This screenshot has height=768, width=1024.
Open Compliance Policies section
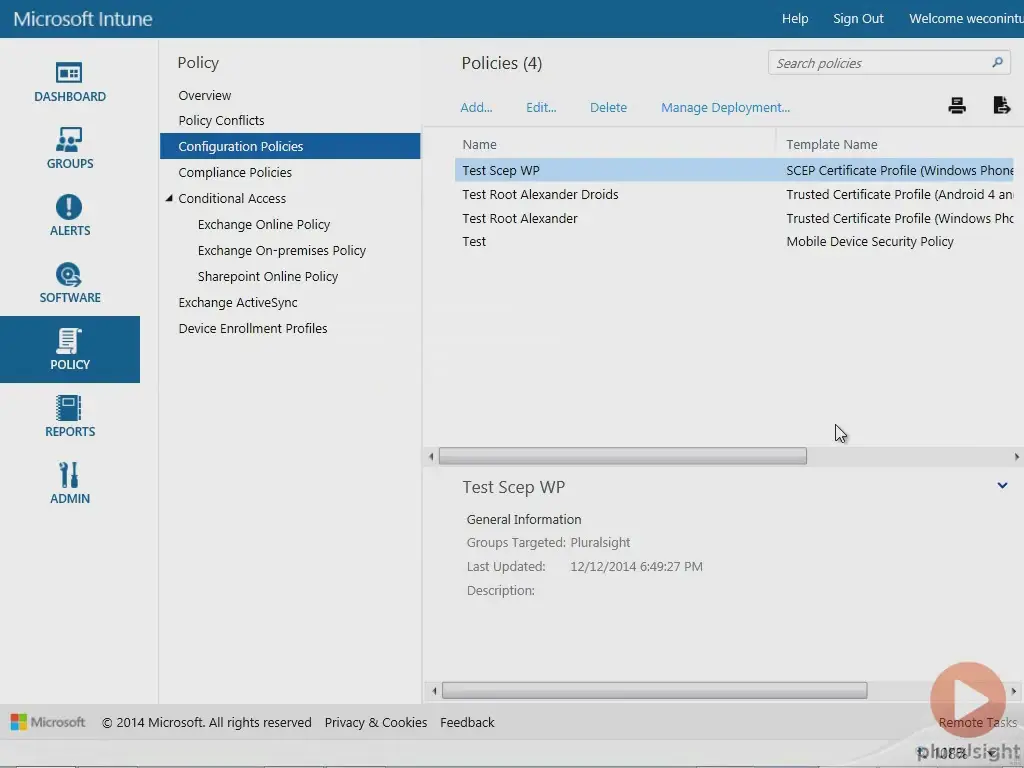pos(235,172)
